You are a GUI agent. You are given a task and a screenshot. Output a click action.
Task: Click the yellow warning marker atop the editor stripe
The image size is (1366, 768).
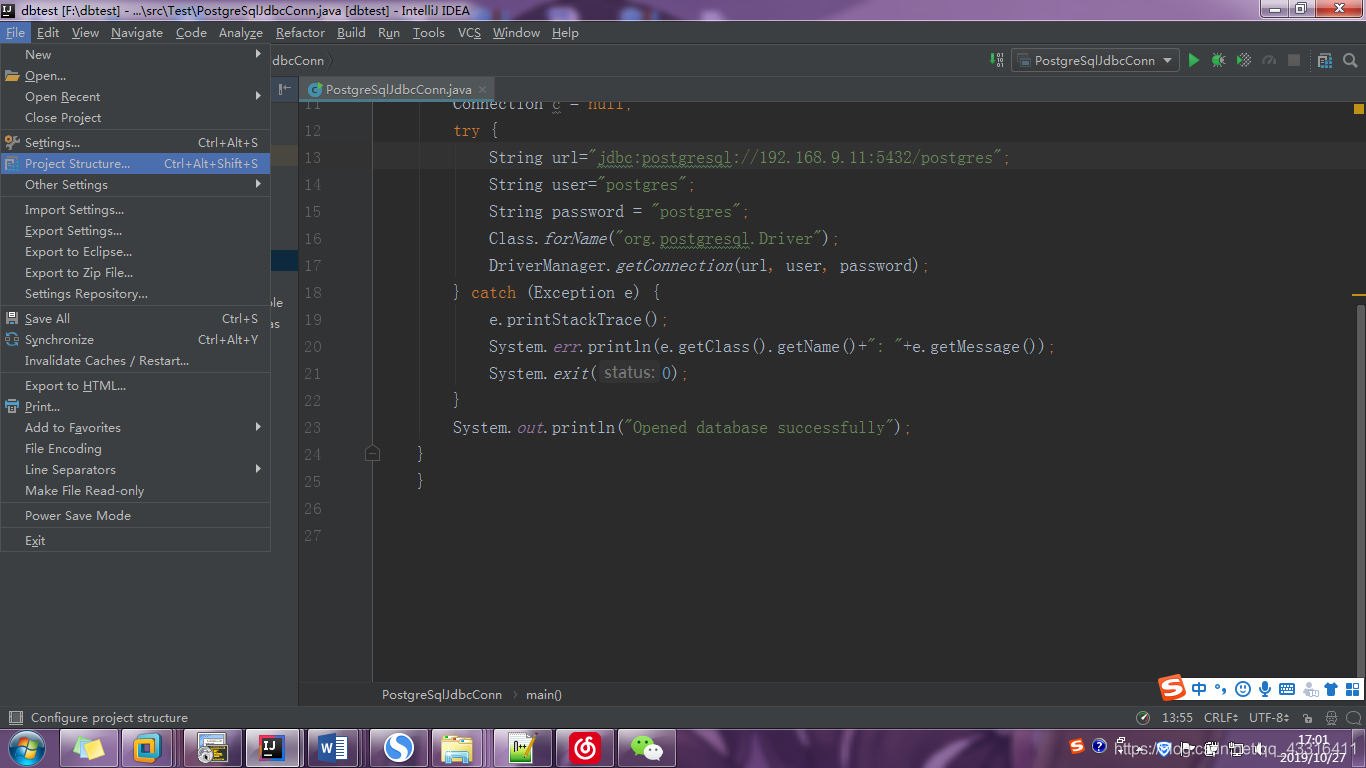click(1359, 108)
